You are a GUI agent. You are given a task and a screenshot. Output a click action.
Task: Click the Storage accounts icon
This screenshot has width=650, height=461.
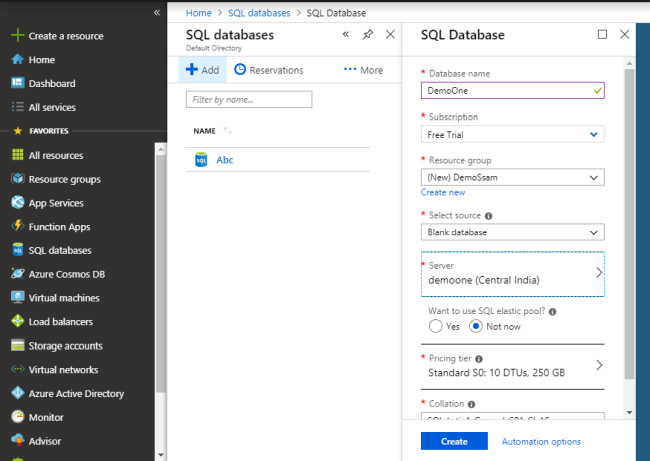pyautogui.click(x=17, y=345)
